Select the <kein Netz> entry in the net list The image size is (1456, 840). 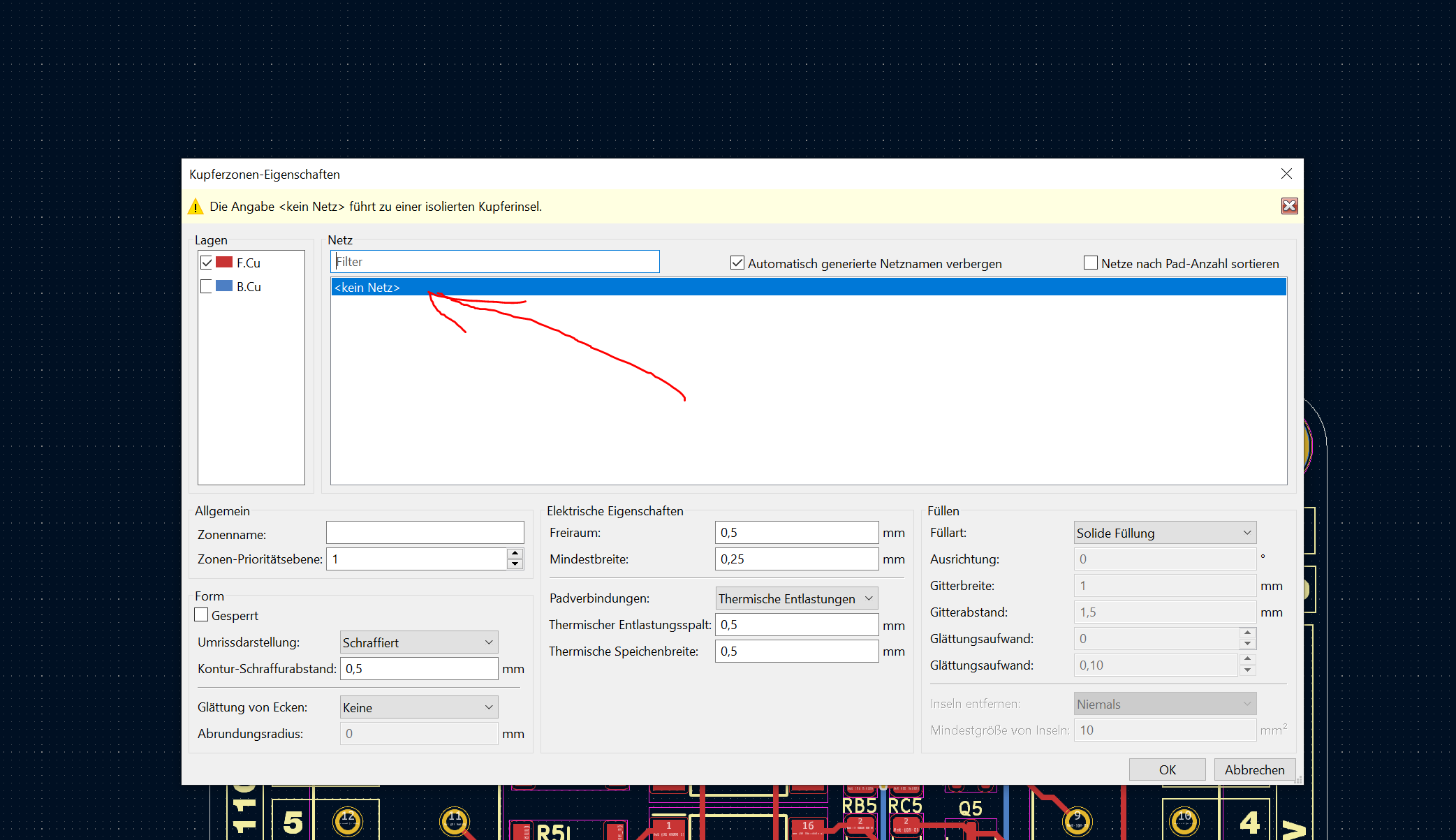808,287
